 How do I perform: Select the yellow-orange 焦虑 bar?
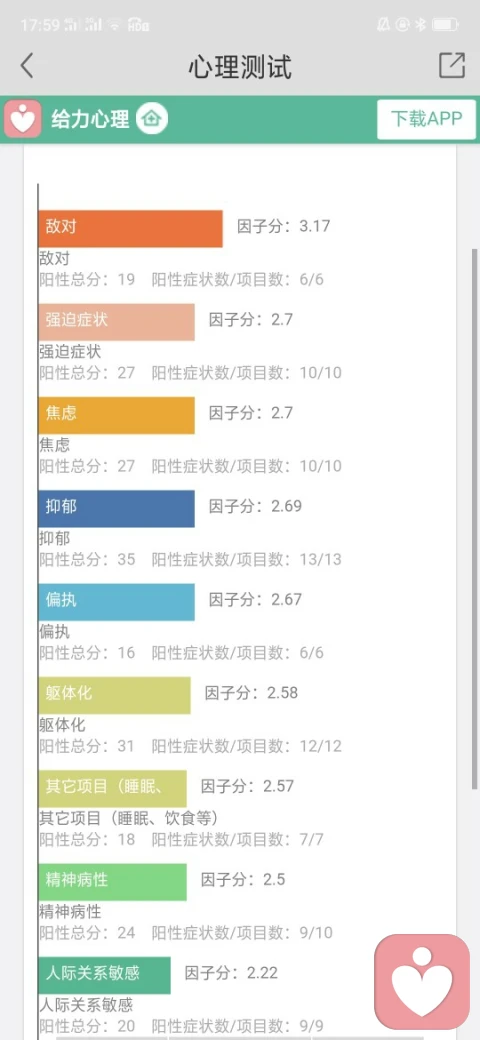(x=117, y=415)
